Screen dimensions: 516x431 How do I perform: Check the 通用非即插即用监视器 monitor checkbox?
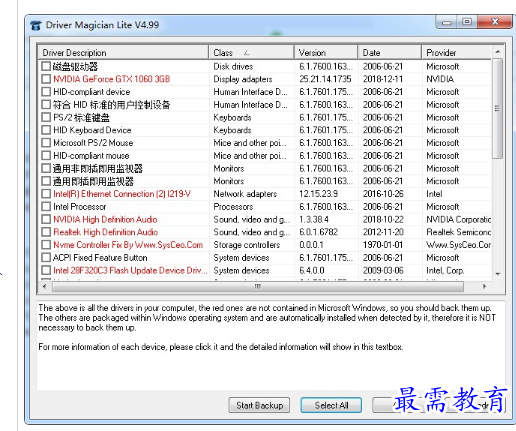[46, 168]
